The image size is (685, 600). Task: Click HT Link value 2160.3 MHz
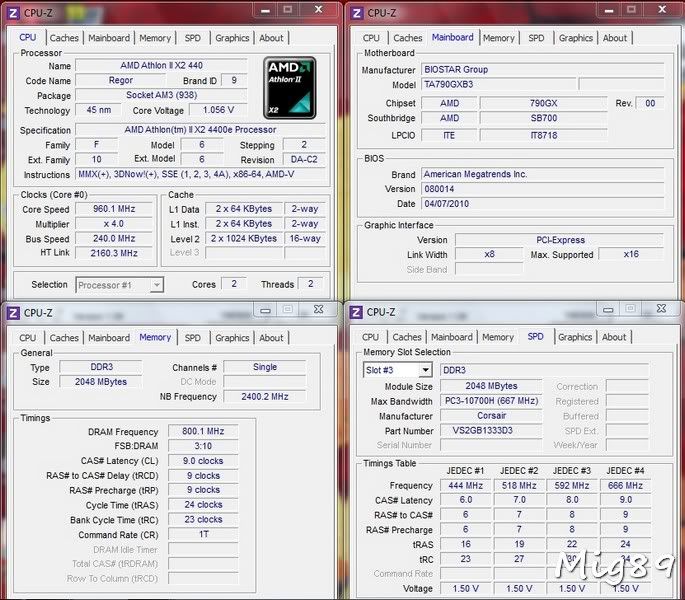pyautogui.click(x=114, y=253)
